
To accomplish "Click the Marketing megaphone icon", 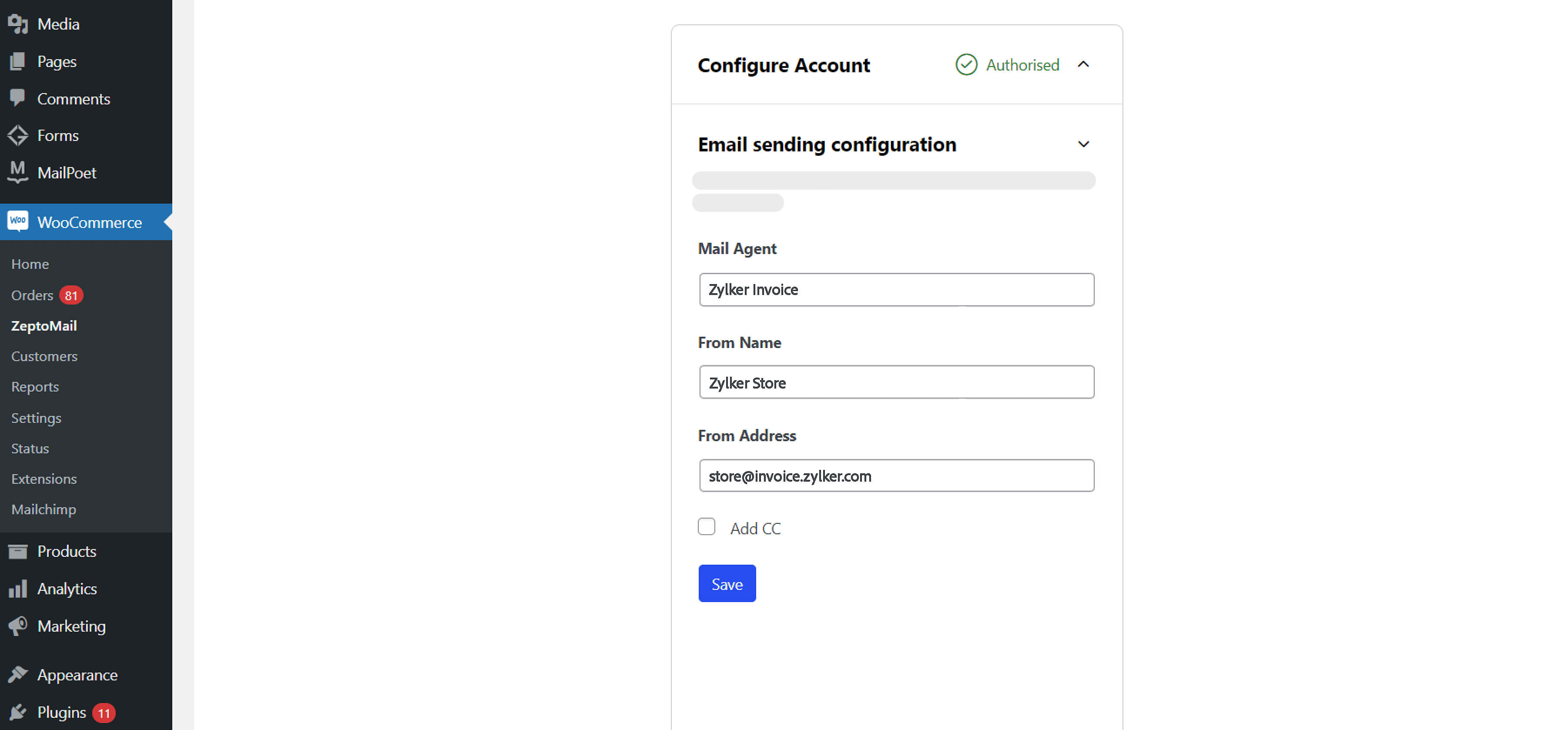I will tap(18, 626).
